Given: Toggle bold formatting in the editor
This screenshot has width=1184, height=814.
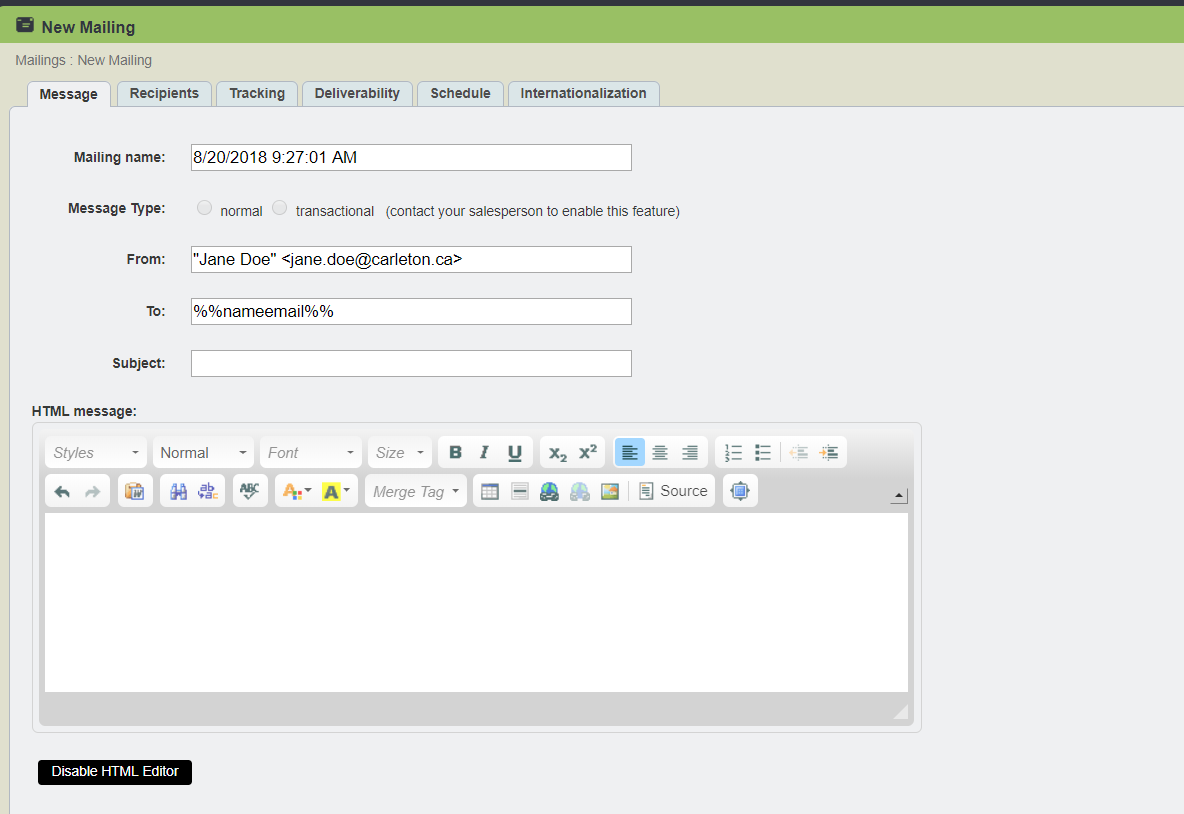Looking at the screenshot, I should click(455, 453).
